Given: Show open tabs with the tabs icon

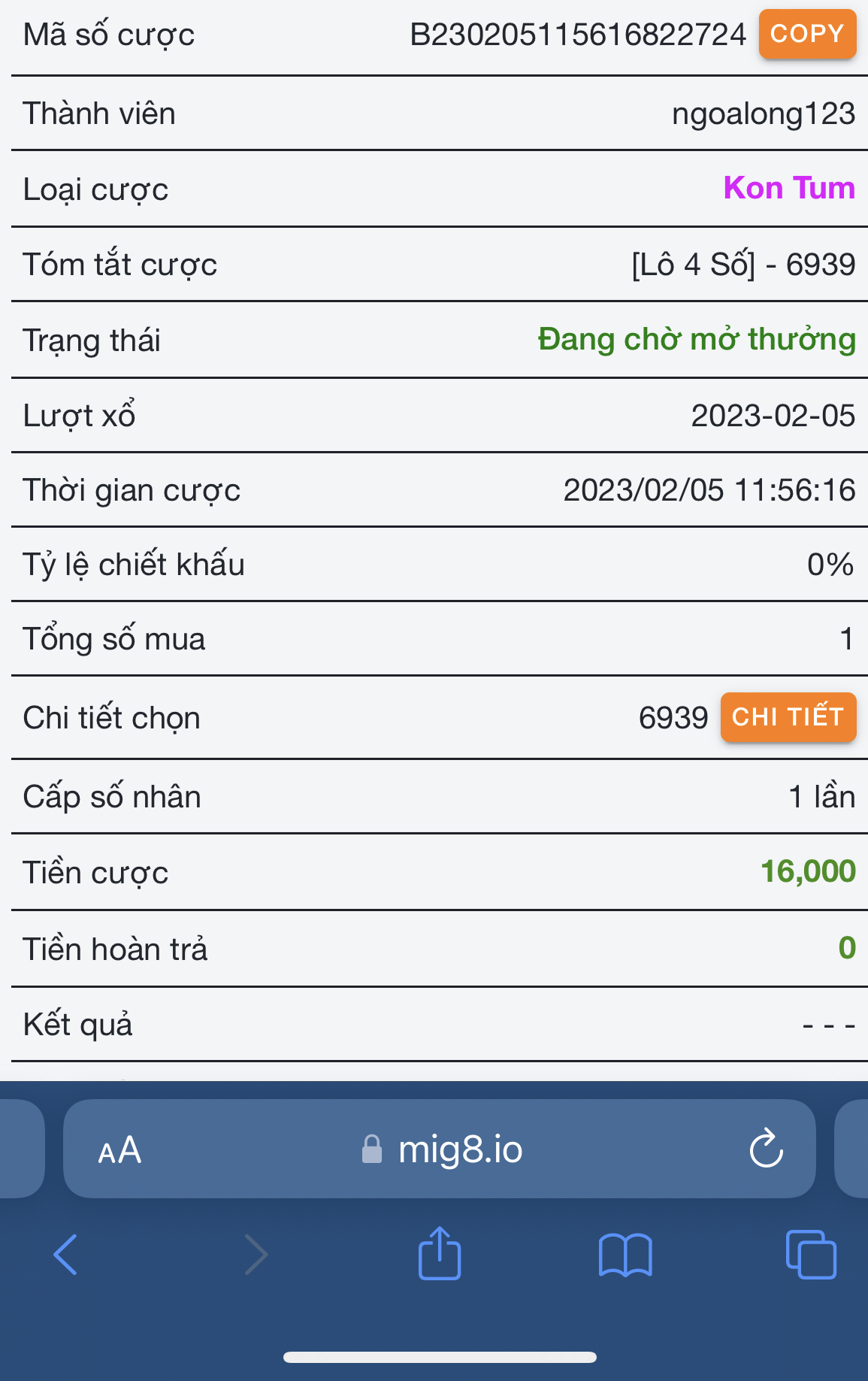Looking at the screenshot, I should (810, 1255).
